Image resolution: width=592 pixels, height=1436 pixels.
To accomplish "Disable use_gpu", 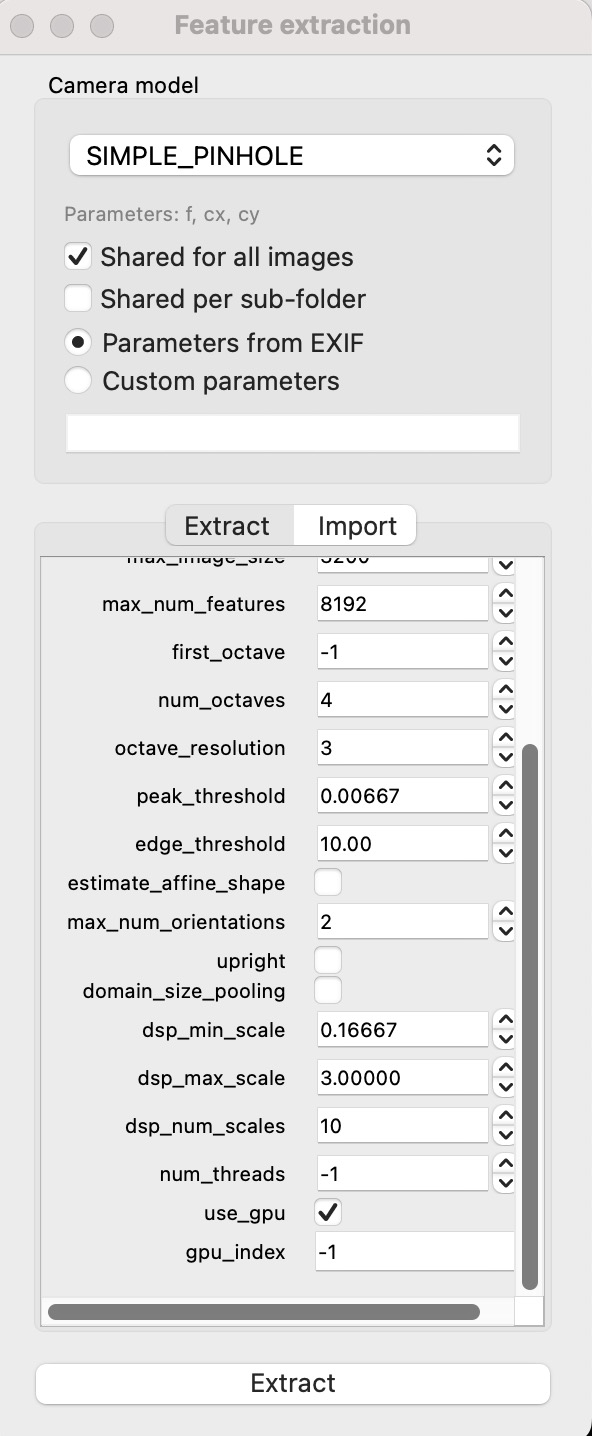I will click(325, 1212).
